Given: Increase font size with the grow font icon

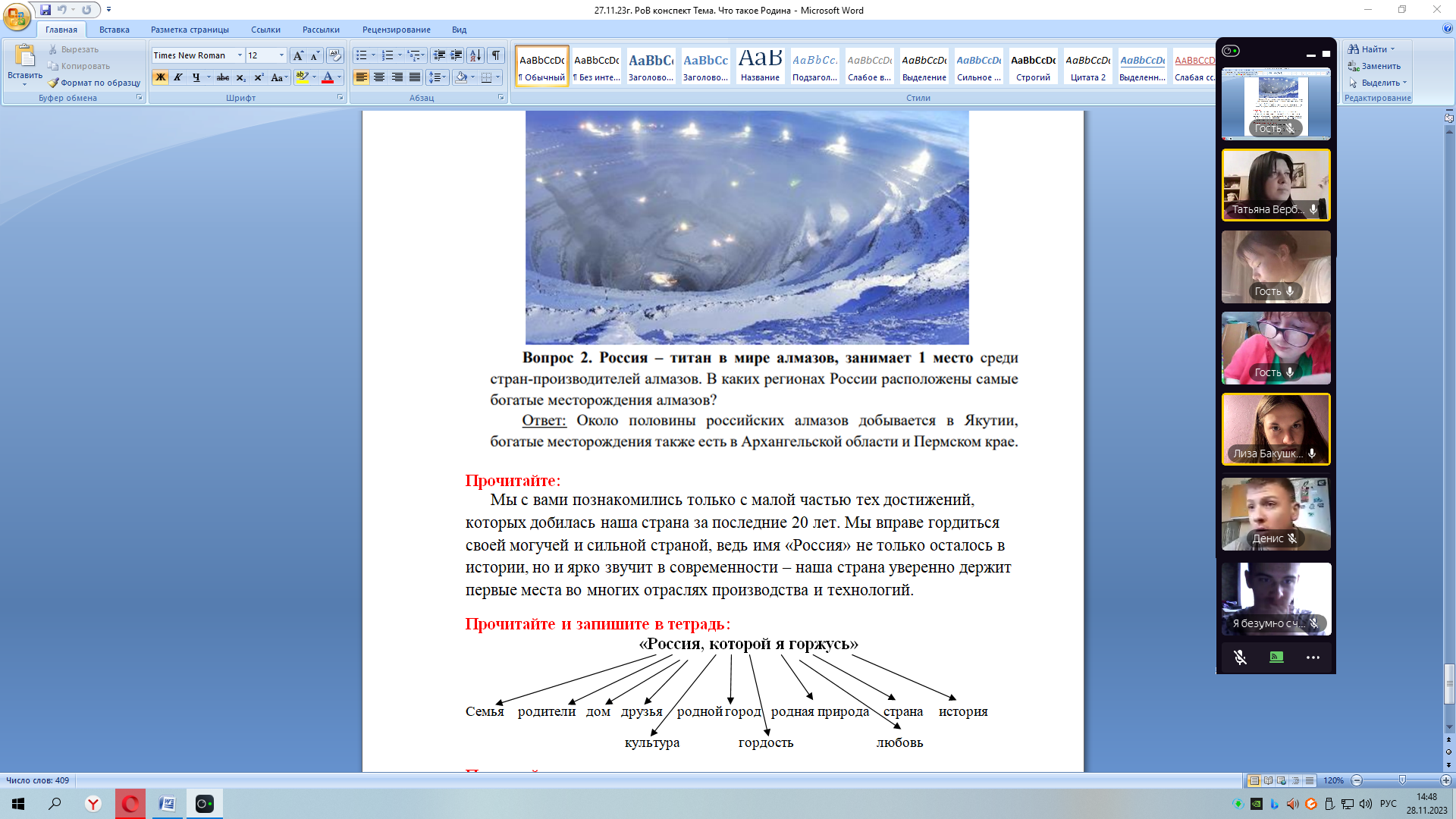Looking at the screenshot, I should coord(298,55).
